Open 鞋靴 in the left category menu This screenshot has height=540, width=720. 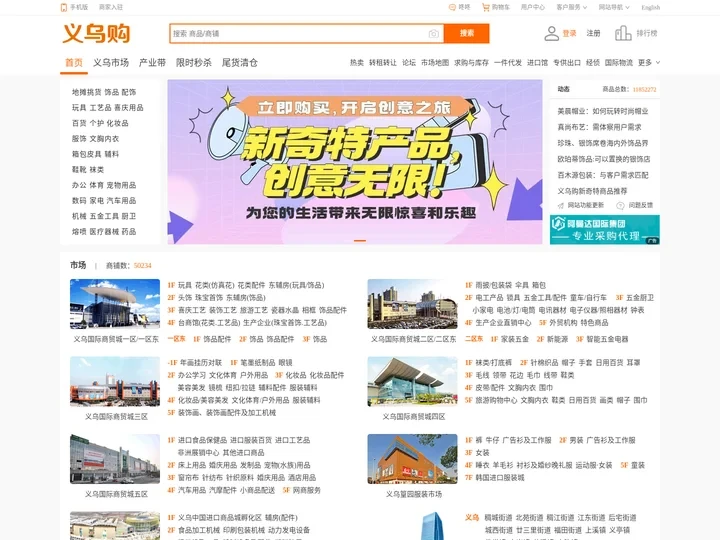[79, 169]
